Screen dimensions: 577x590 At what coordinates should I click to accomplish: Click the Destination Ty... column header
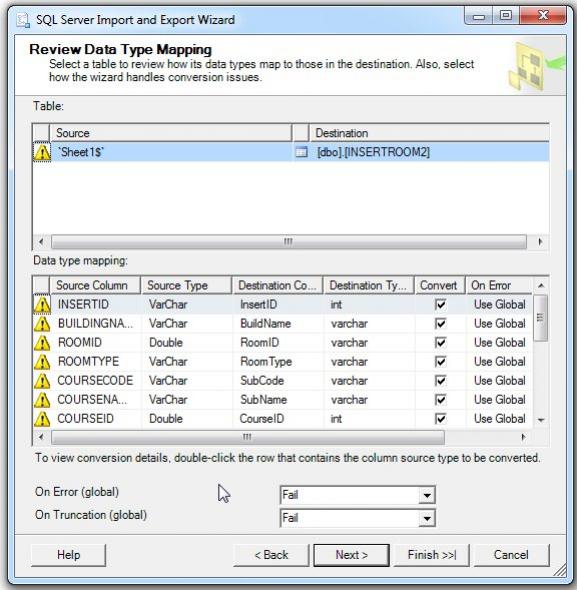(369, 285)
